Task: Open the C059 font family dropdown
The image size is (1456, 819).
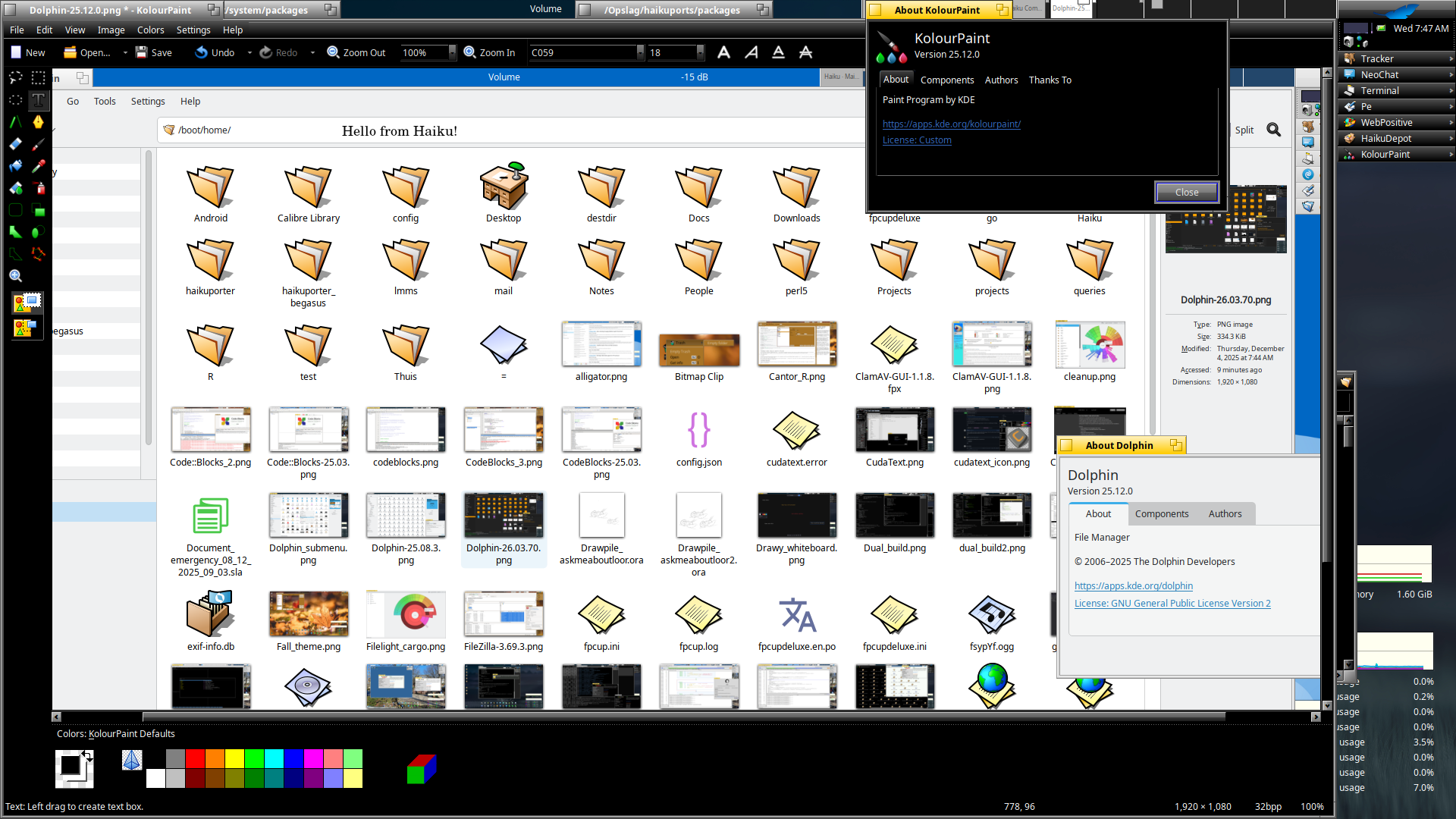Action: [640, 52]
